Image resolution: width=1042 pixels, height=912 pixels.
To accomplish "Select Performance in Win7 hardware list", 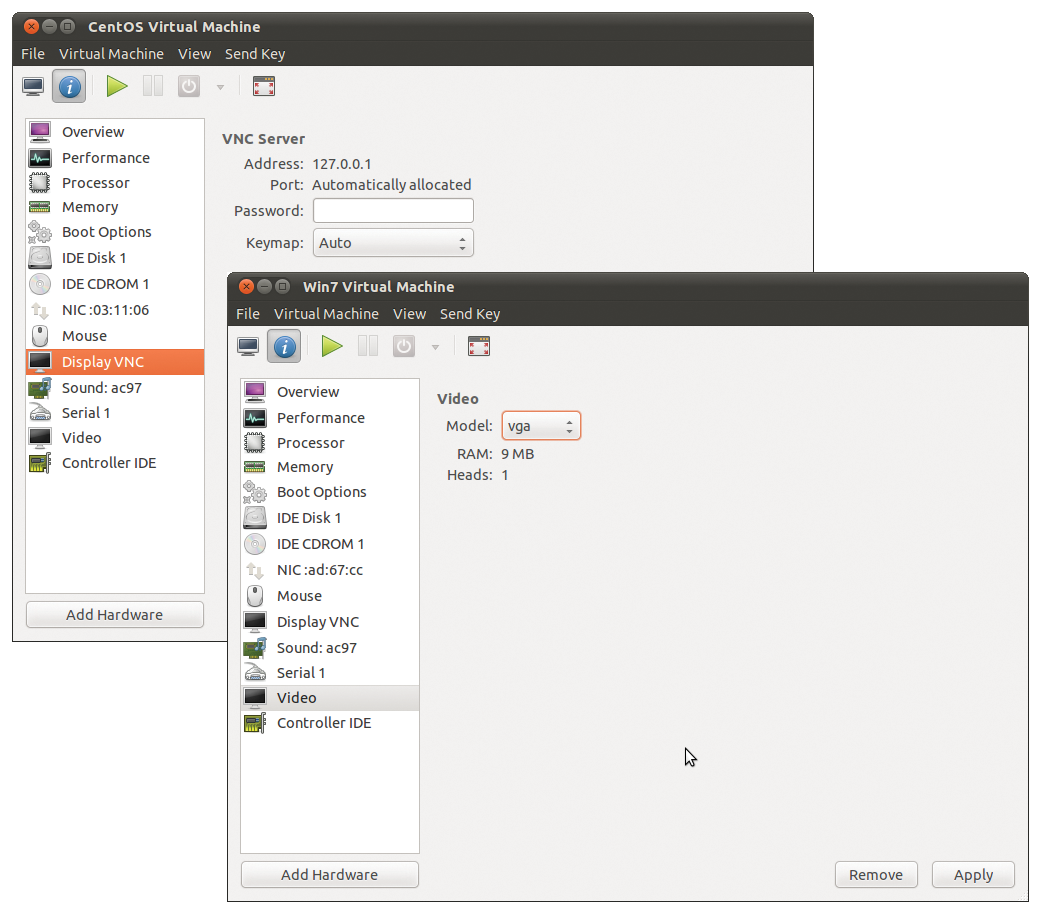I will tap(330, 417).
